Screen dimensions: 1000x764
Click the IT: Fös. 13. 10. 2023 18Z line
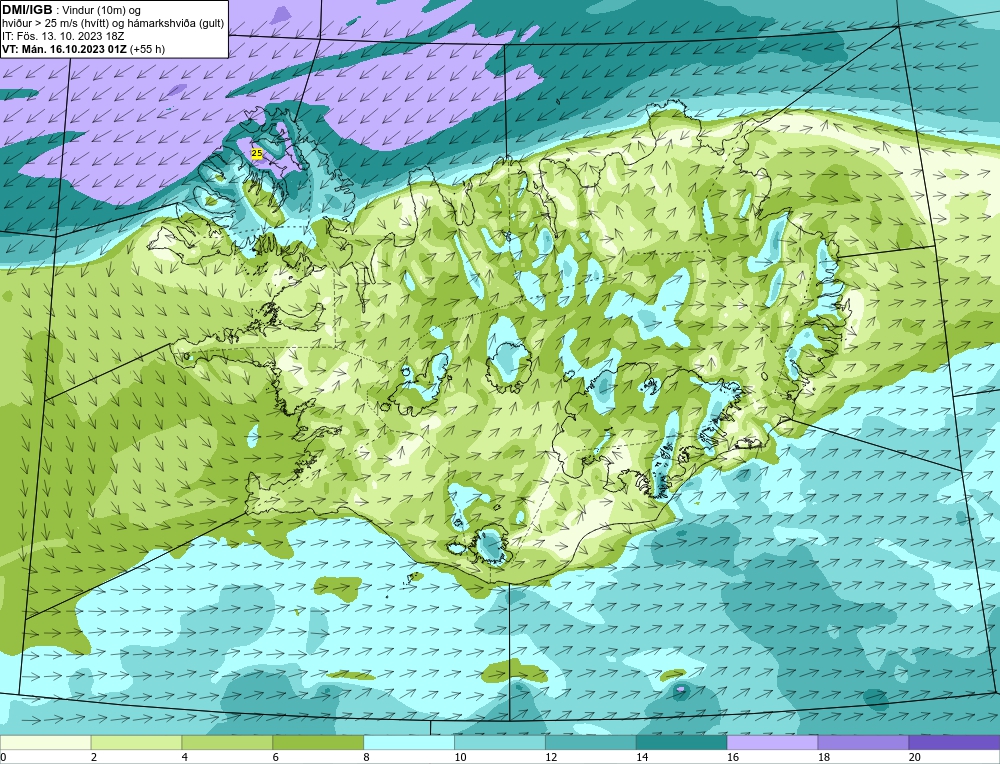(x=63, y=36)
